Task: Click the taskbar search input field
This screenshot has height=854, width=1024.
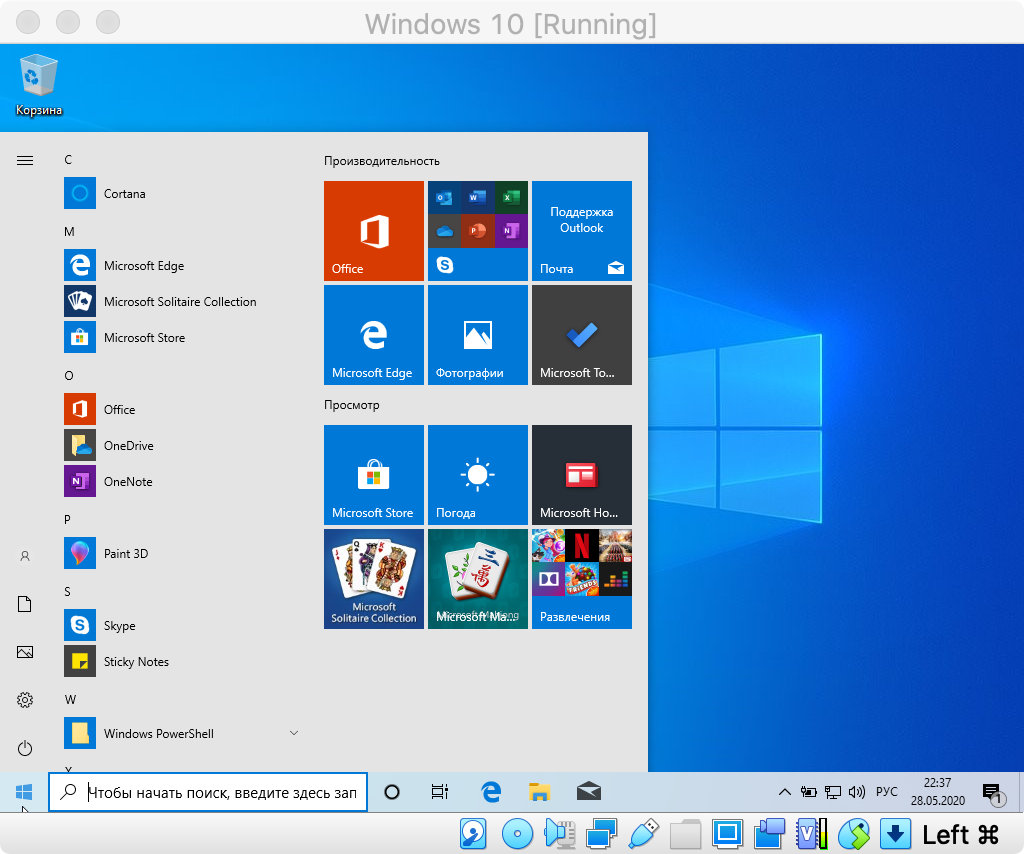Action: pyautogui.click(x=220, y=792)
